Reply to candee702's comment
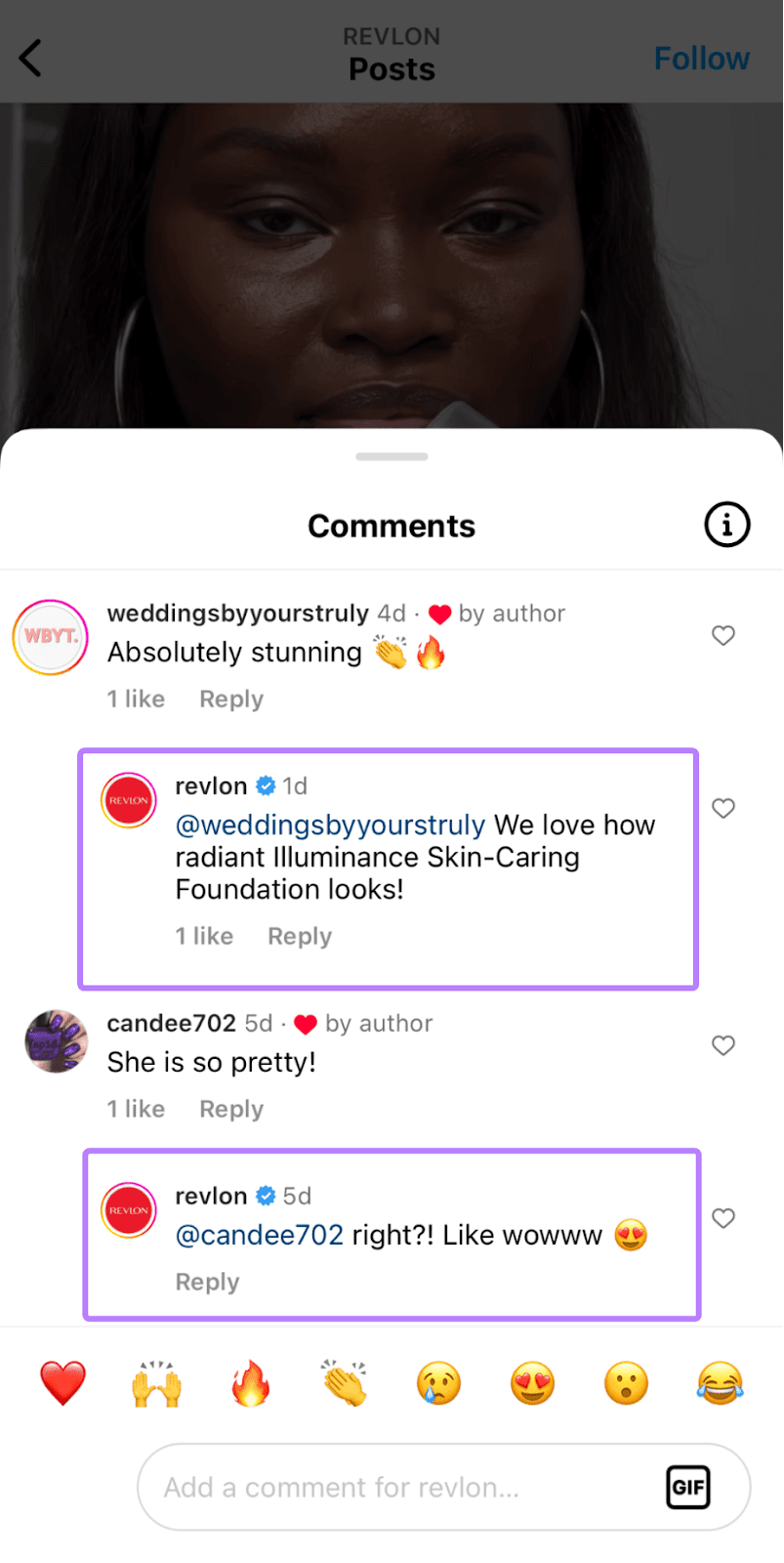784x1563 pixels. (x=230, y=1109)
